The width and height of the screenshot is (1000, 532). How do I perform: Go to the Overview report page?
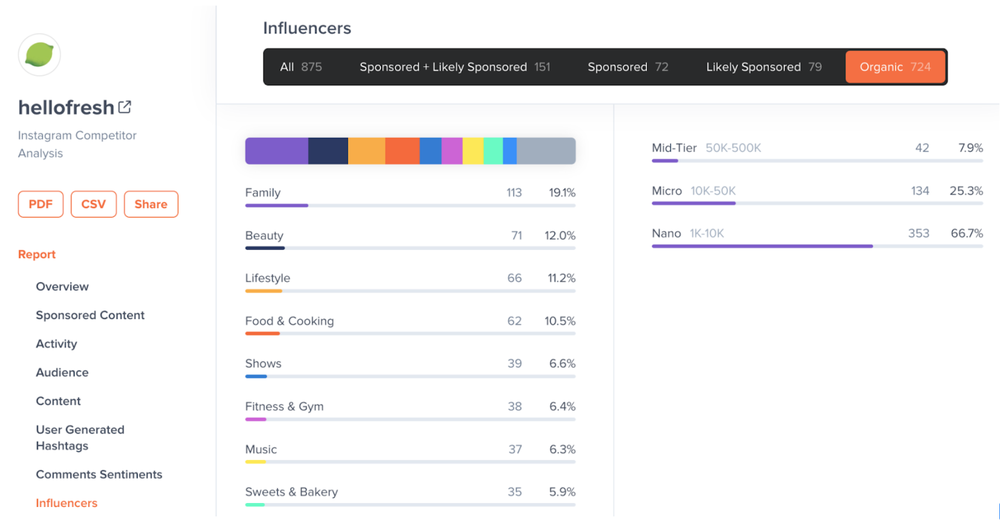(62, 286)
